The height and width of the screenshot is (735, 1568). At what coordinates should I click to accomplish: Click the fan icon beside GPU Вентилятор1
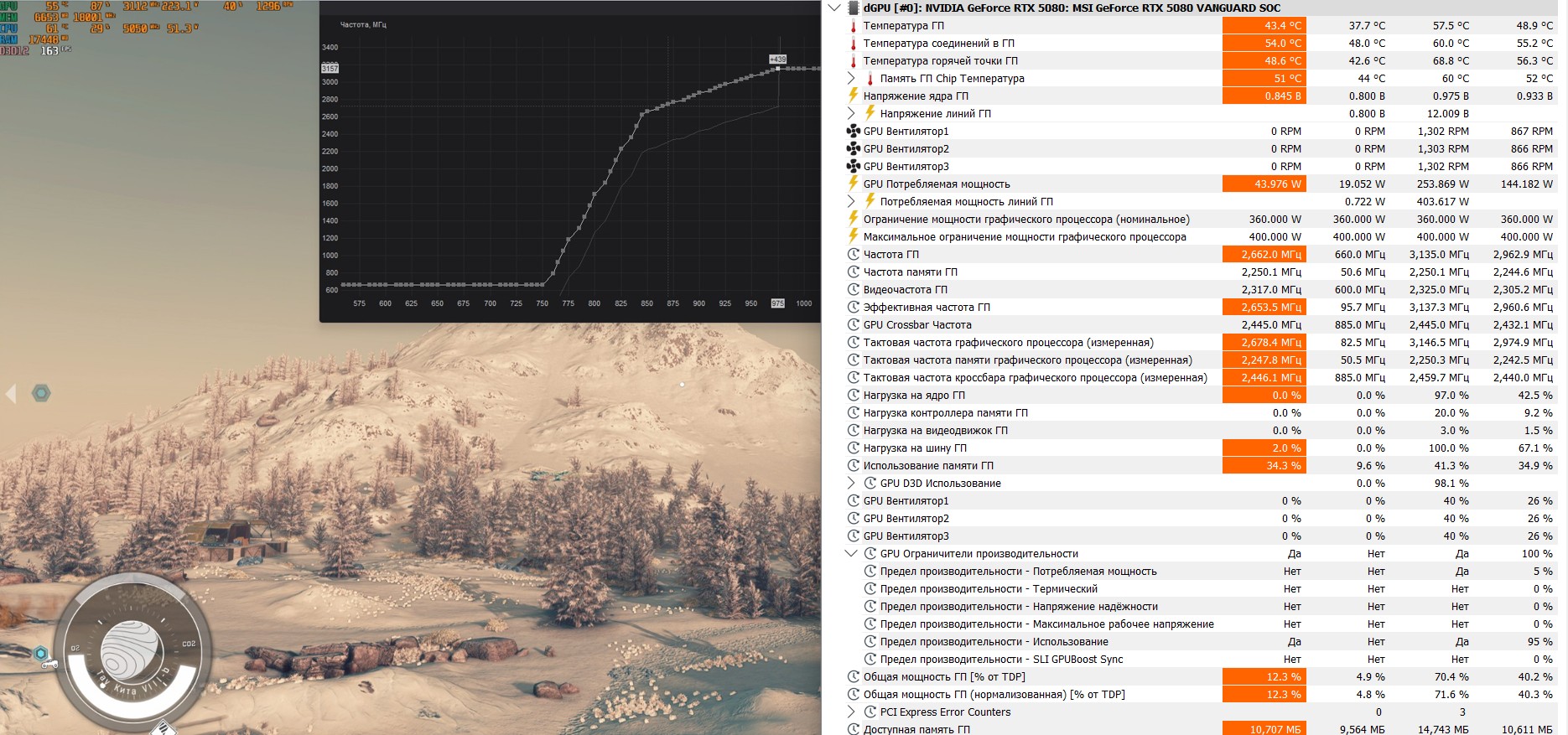pos(854,132)
